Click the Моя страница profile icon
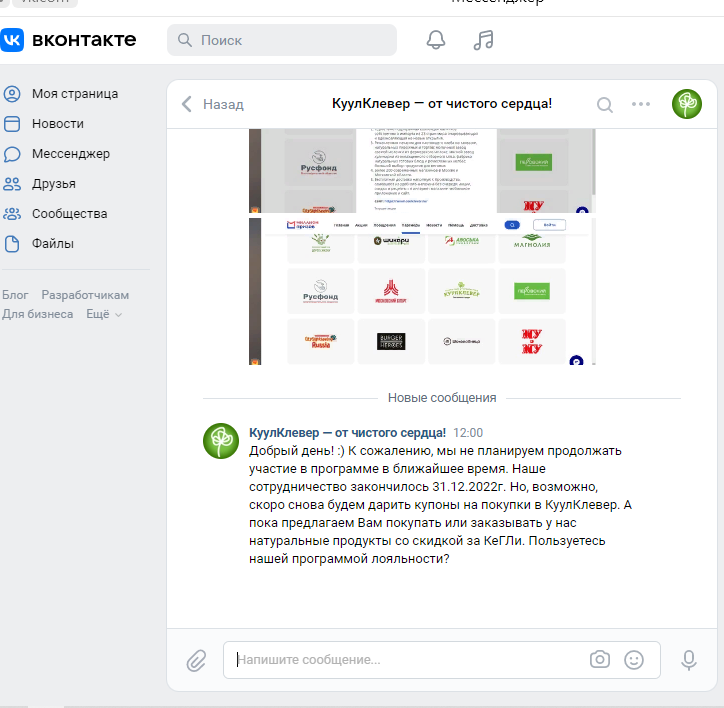The height and width of the screenshot is (708, 724). coord(12,94)
